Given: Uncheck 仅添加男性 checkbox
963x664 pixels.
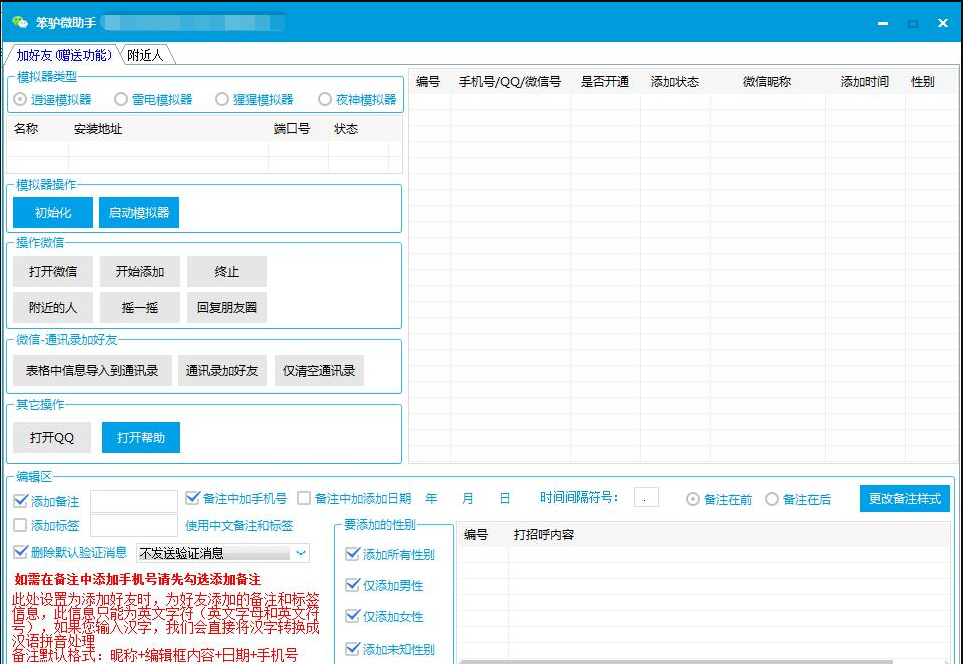Looking at the screenshot, I should tap(352, 584).
